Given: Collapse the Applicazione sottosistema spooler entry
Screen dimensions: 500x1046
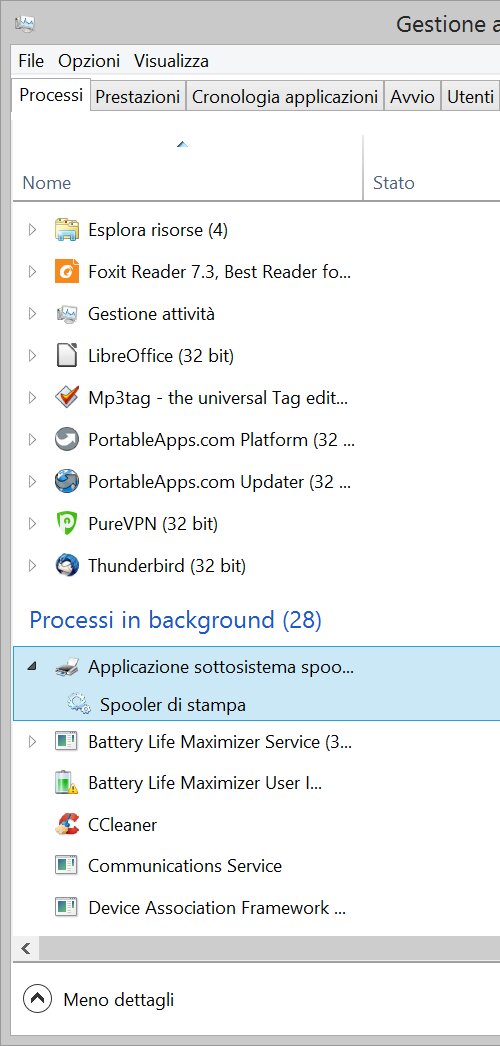Looking at the screenshot, I should (31, 666).
